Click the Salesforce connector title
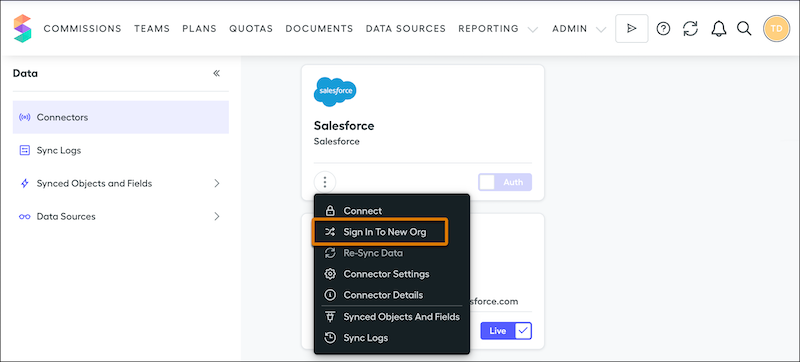 click(x=344, y=125)
